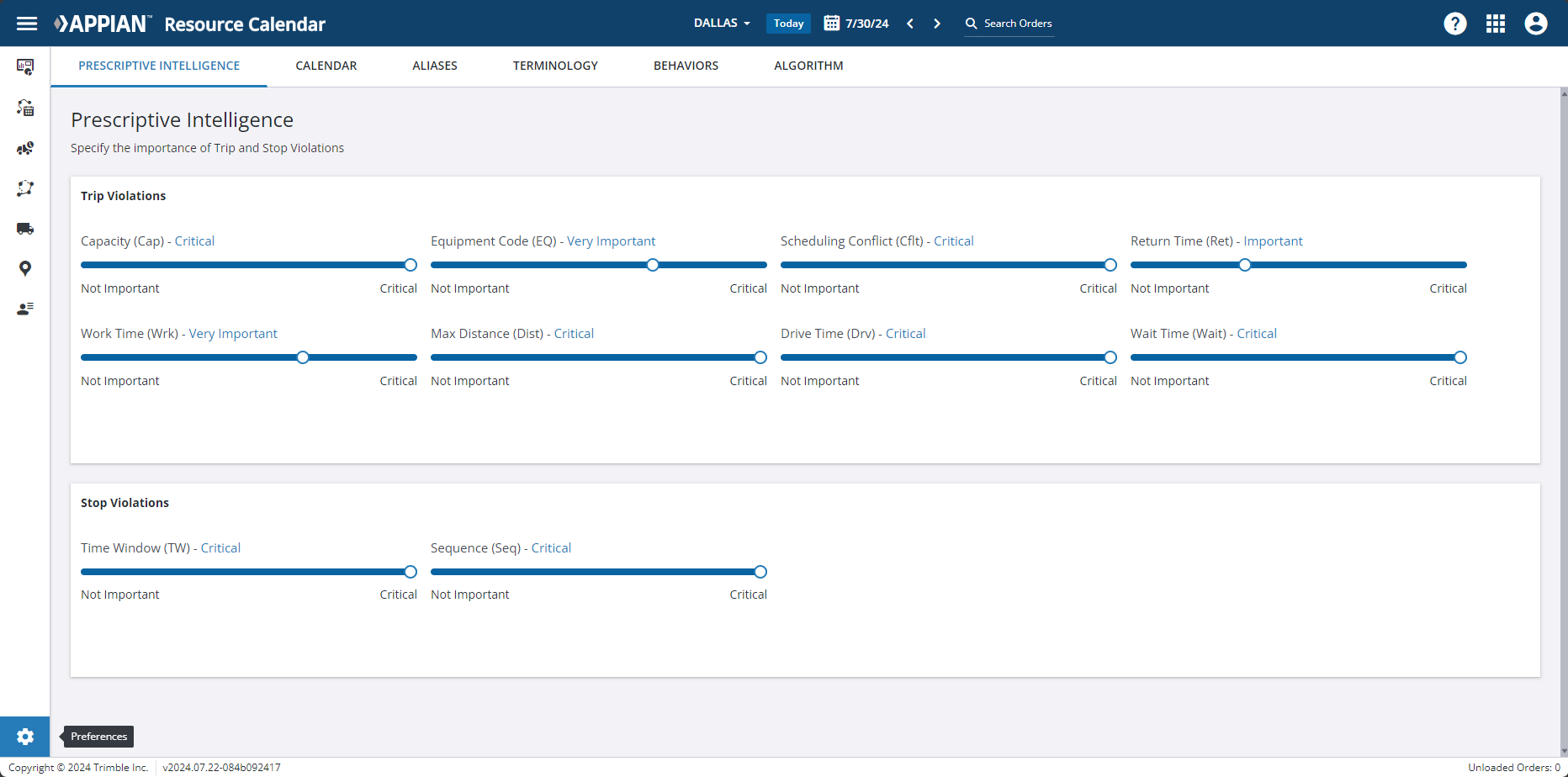
Task: Open the Preferences gear icon
Action: coord(25,737)
